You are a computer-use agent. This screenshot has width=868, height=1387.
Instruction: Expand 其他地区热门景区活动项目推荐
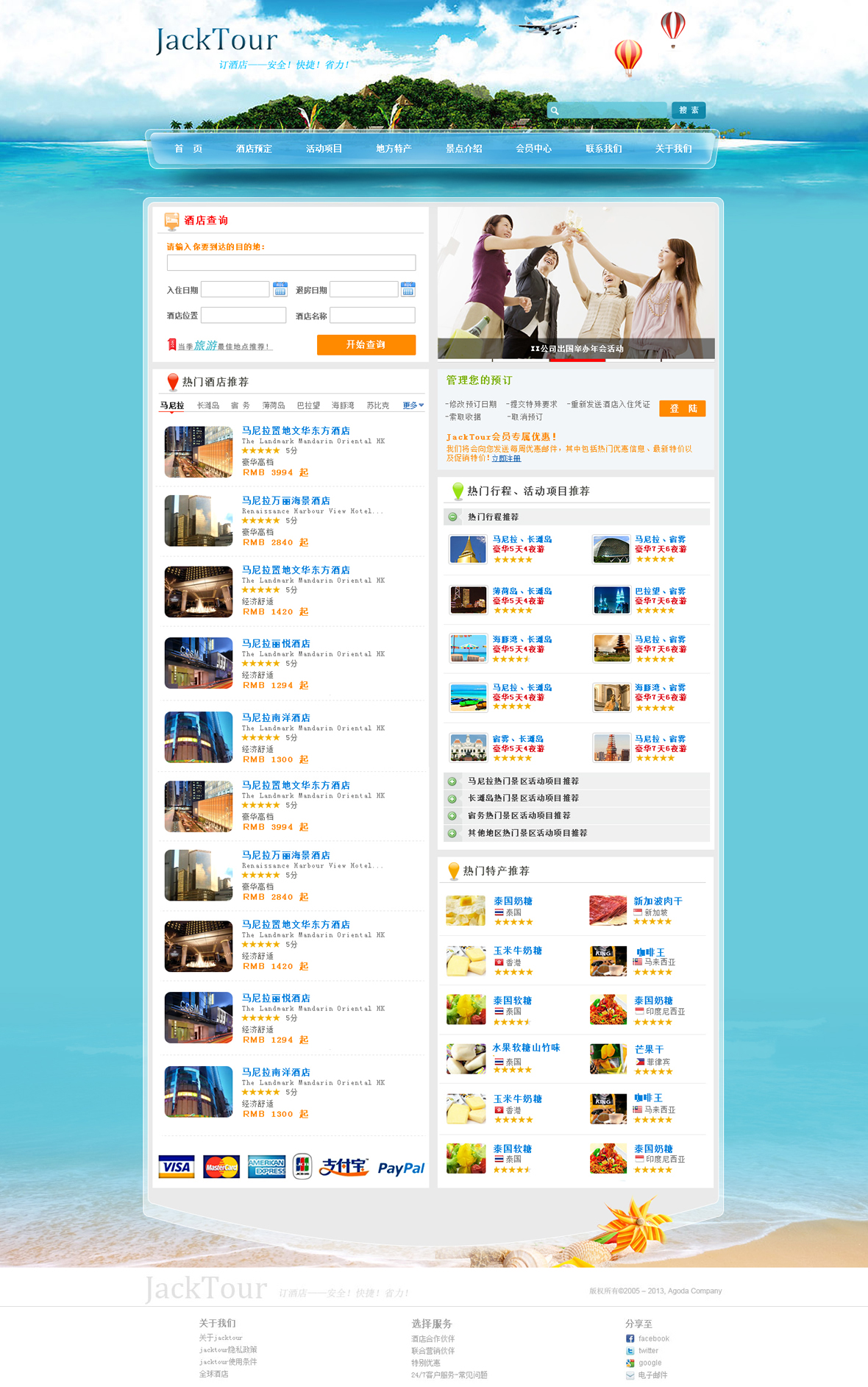coord(452,834)
